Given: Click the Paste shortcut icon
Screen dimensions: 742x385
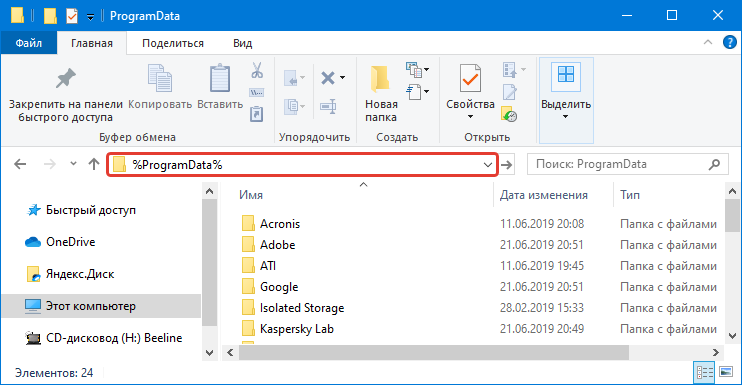Looking at the screenshot, I should [256, 114].
